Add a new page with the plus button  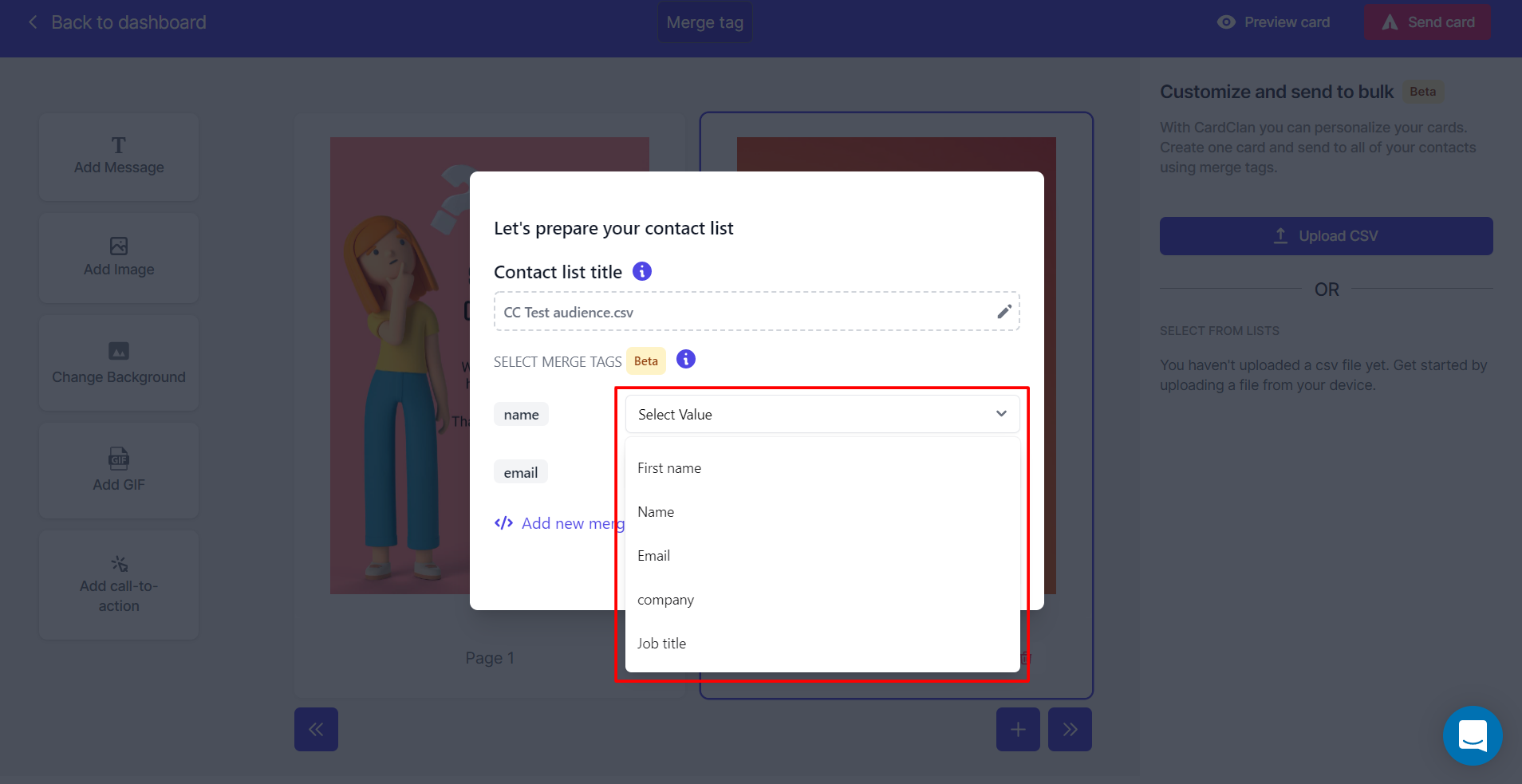pos(1018,729)
